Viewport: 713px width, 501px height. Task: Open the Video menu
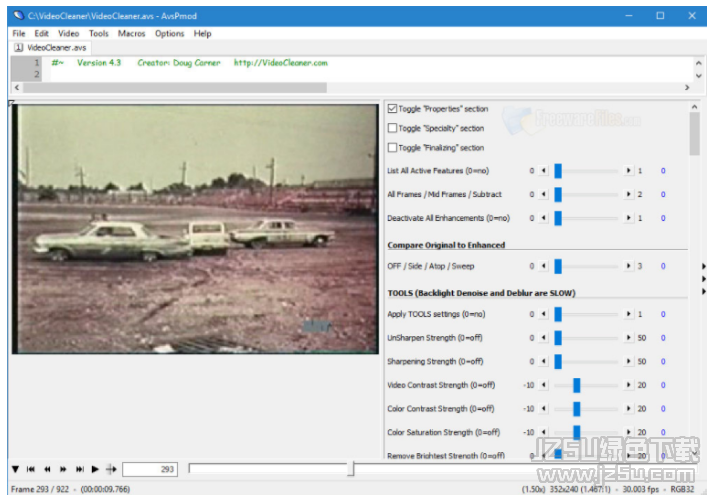(x=68, y=34)
